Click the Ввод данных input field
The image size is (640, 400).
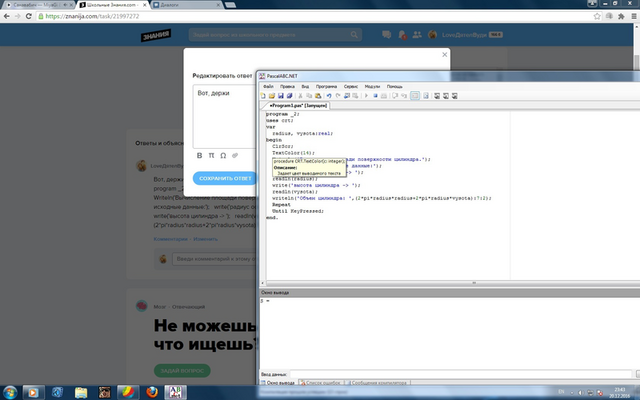[x=460, y=374]
